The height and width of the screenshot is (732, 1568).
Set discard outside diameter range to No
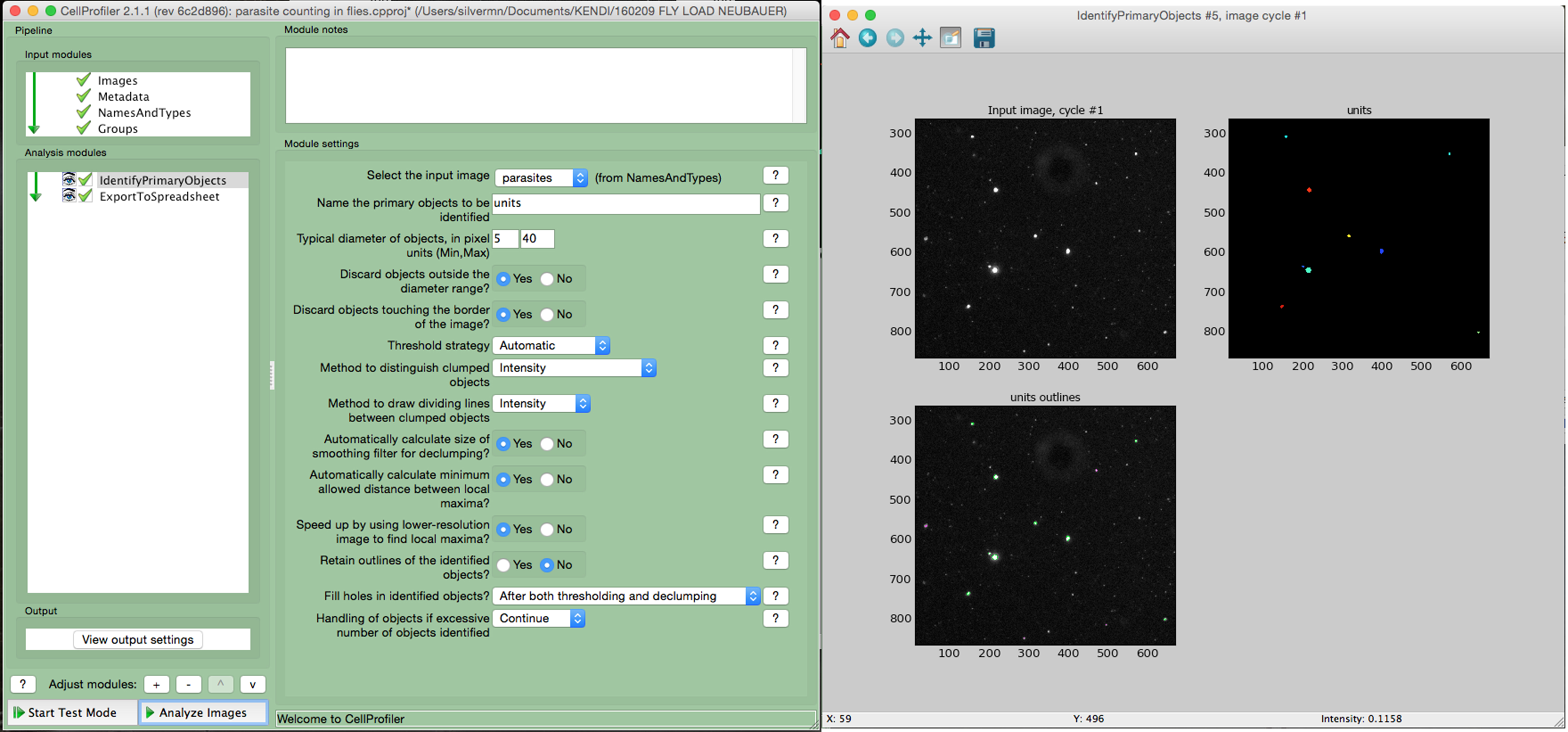(547, 279)
